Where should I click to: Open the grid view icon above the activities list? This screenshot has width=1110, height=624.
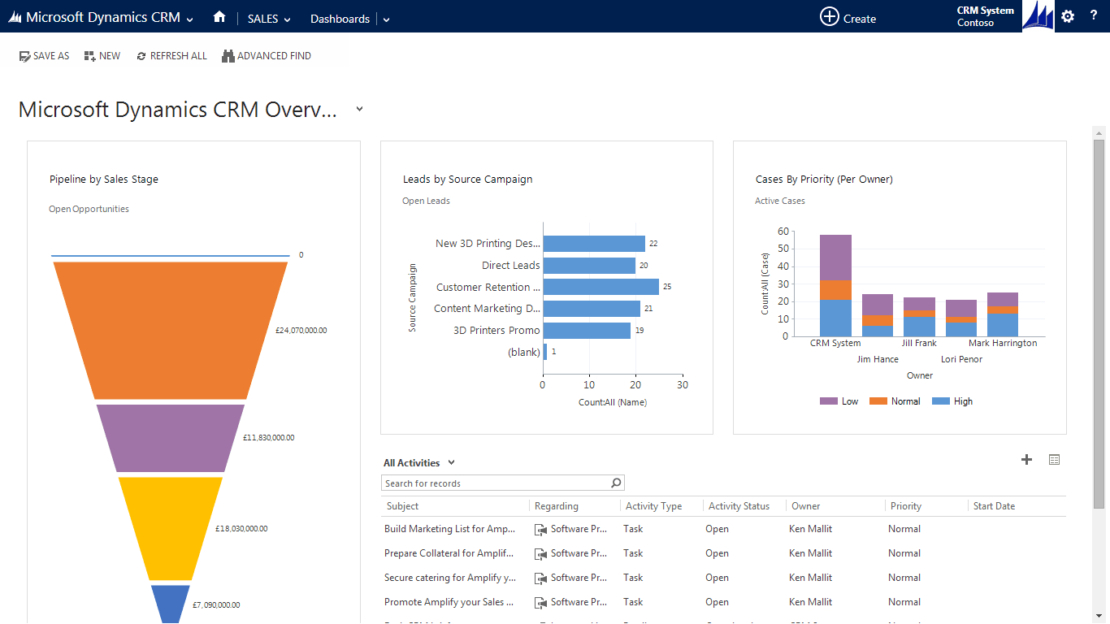1054,459
